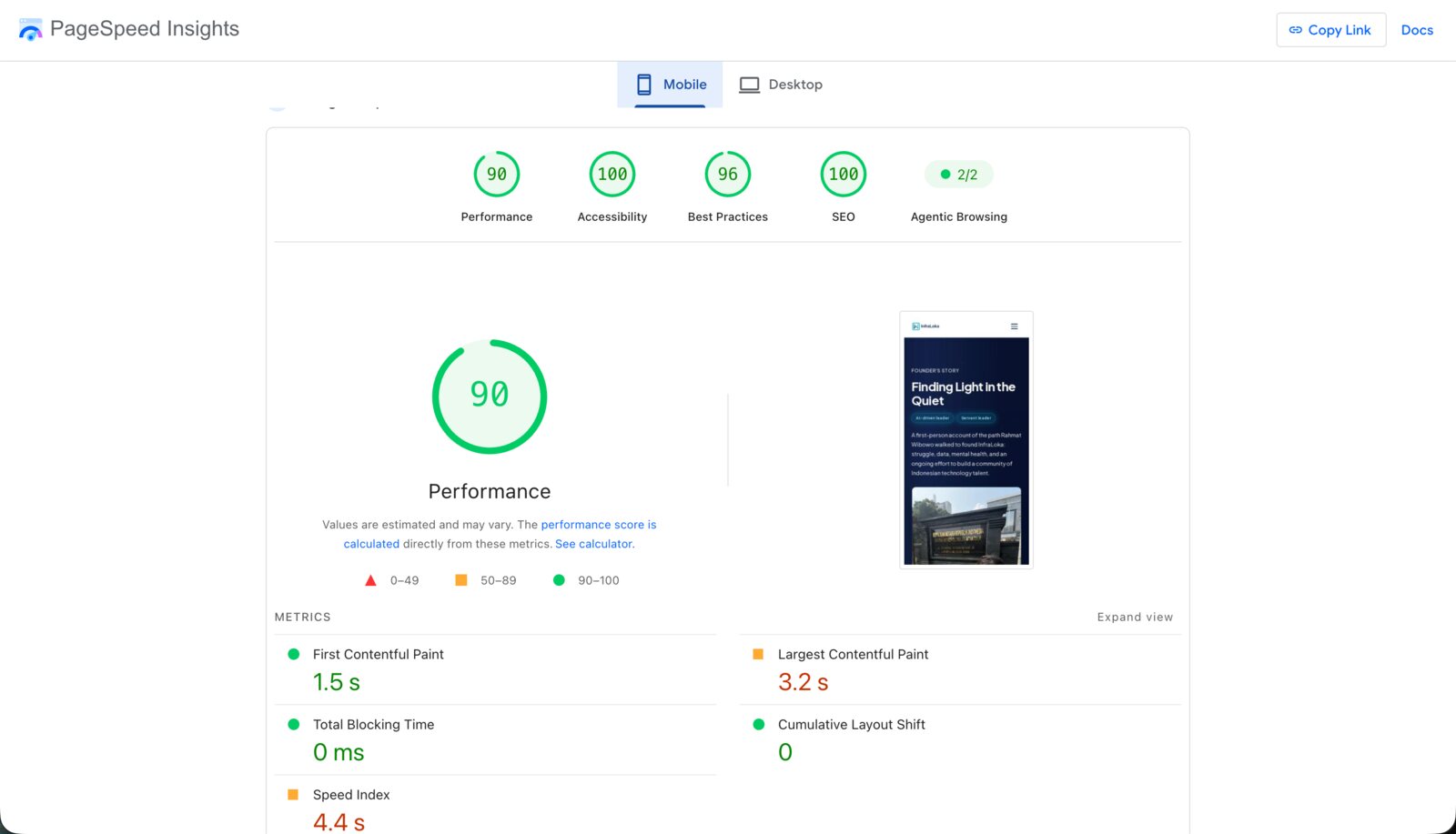Click the Best Practices label
1456x834 pixels.
728,216
